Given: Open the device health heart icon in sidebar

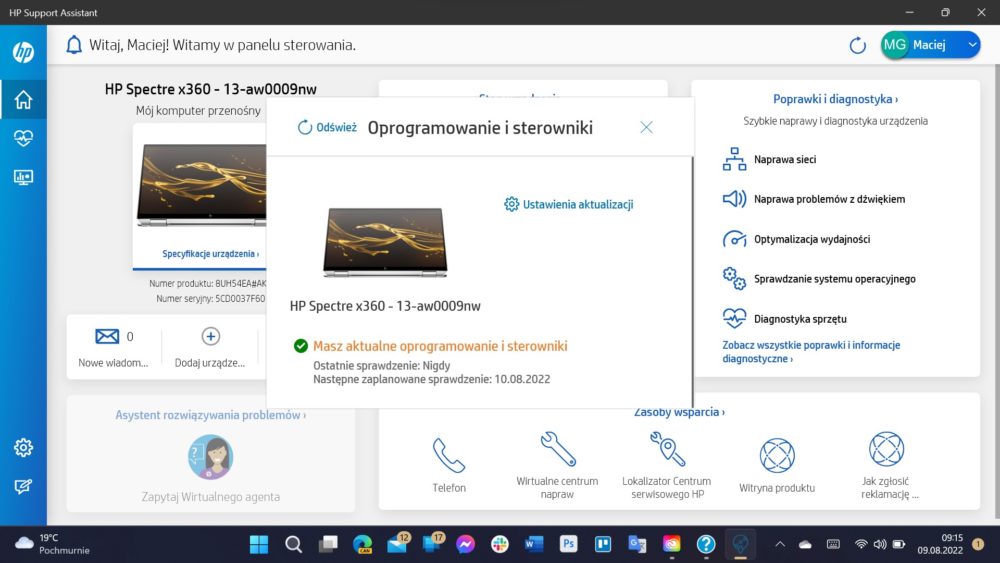Looking at the screenshot, I should click(24, 138).
